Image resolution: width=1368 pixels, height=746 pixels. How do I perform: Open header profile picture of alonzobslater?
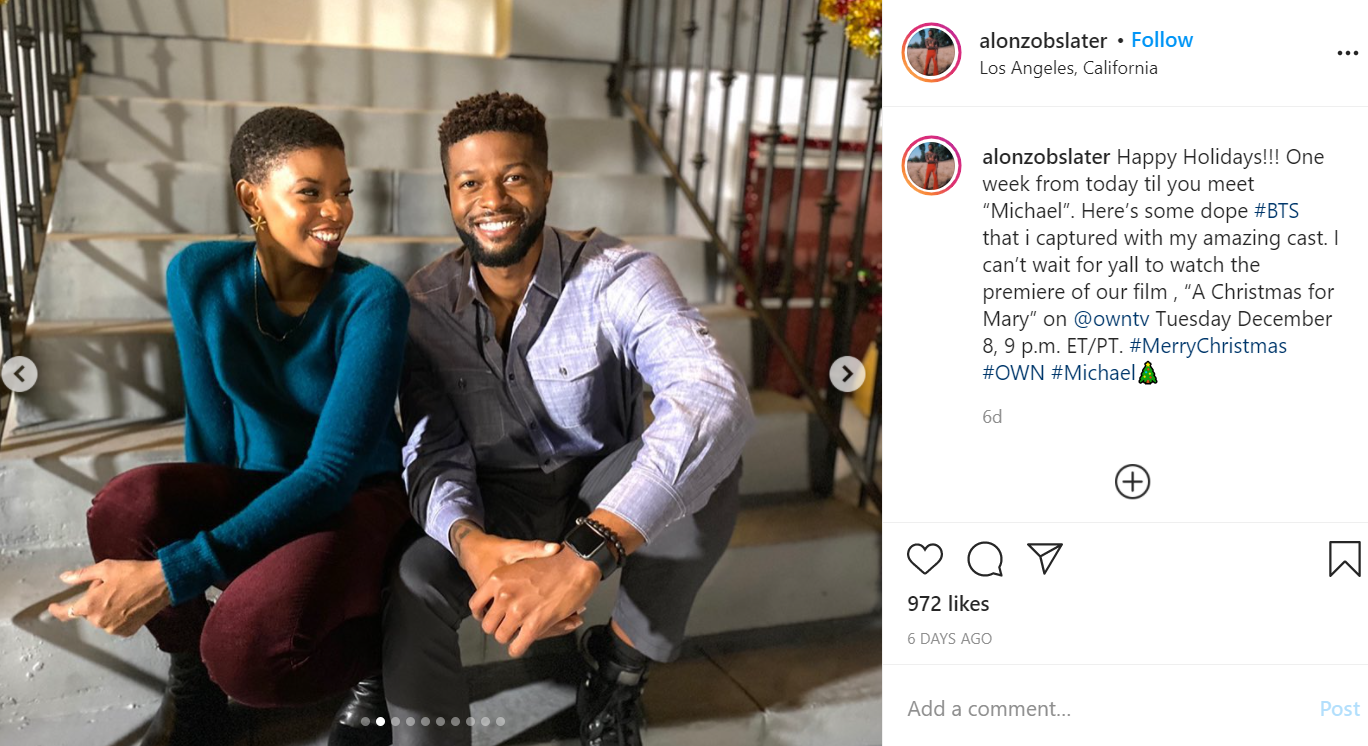(x=931, y=52)
